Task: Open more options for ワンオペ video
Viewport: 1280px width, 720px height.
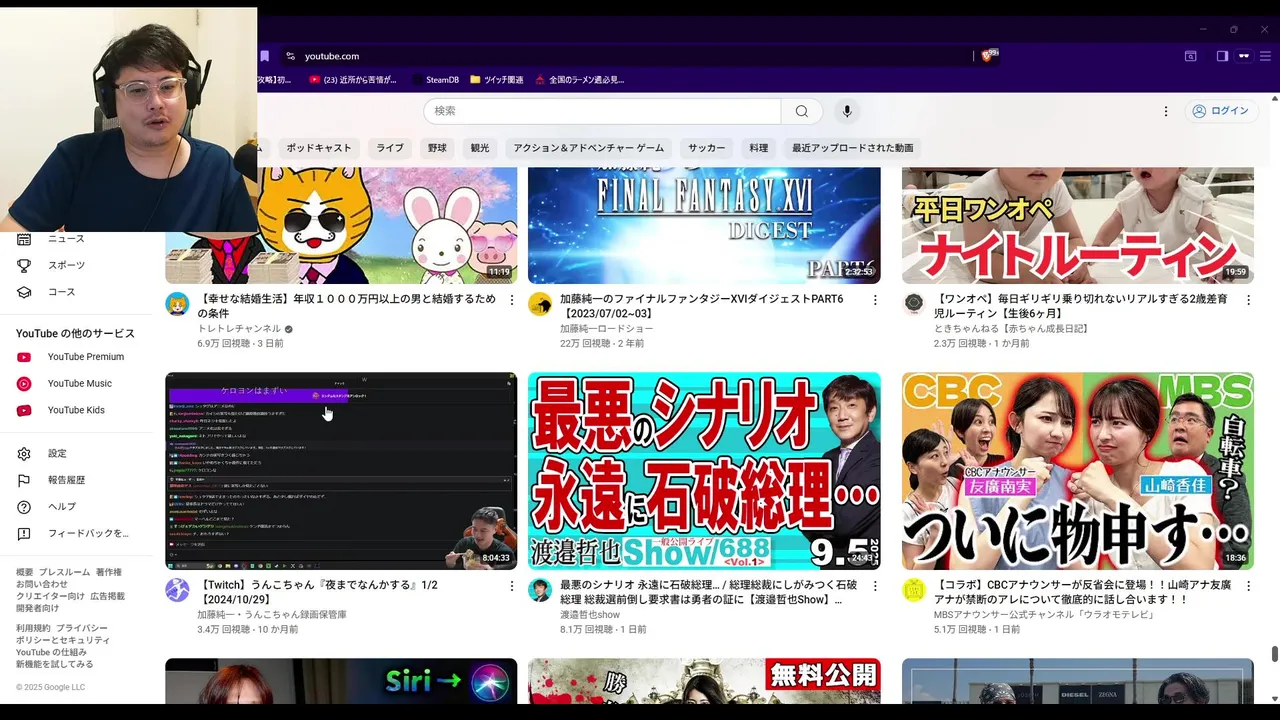Action: 1248,300
